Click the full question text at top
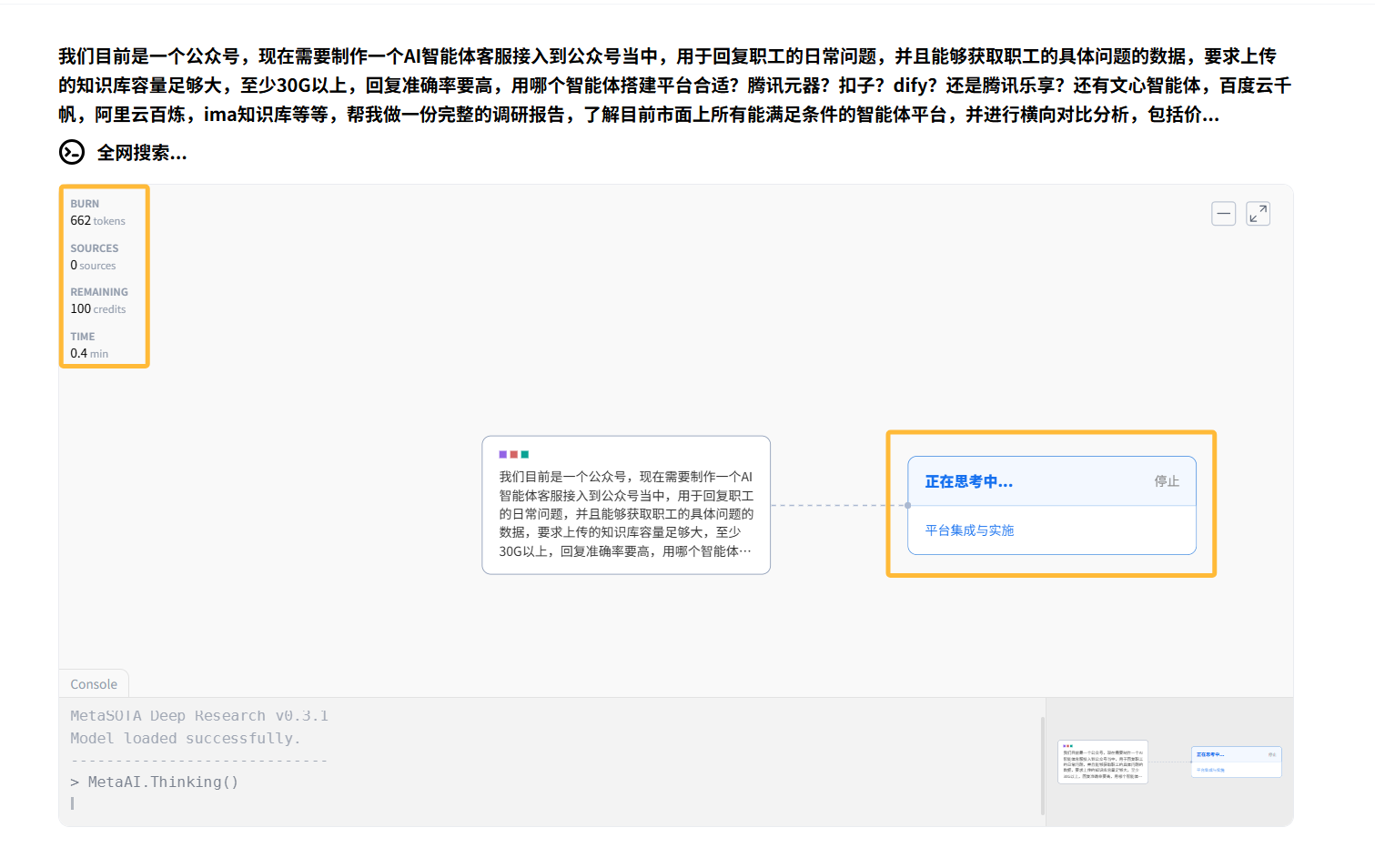This screenshot has height=868, width=1375. click(674, 86)
